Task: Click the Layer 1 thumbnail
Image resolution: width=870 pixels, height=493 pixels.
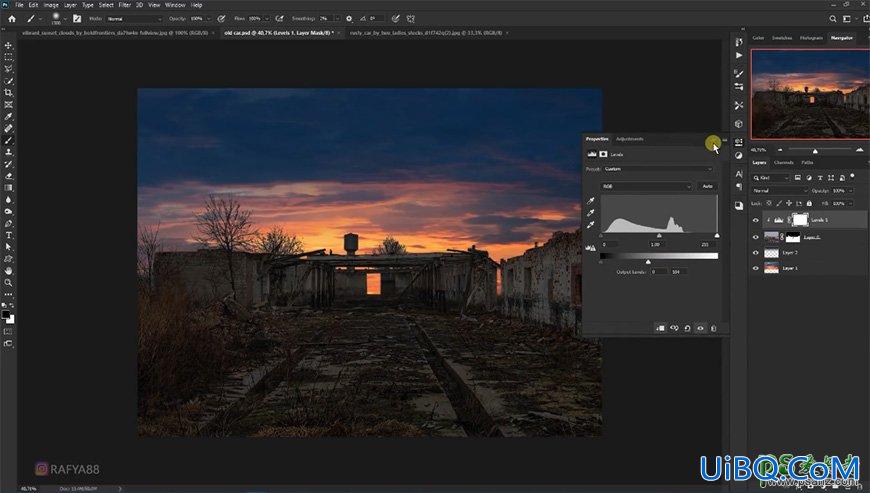Action: click(x=771, y=268)
